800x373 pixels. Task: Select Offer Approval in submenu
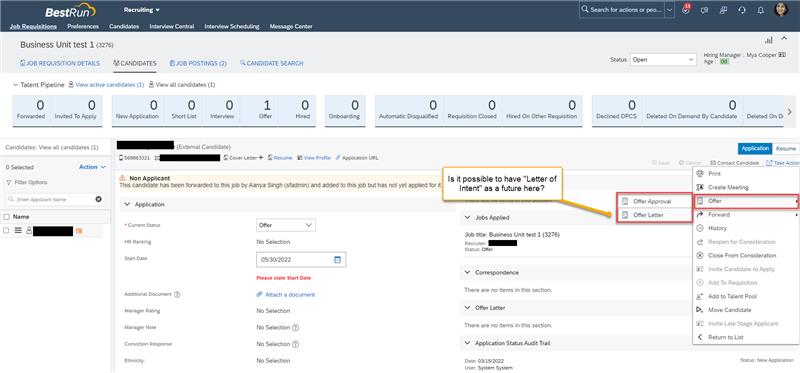[x=654, y=202]
